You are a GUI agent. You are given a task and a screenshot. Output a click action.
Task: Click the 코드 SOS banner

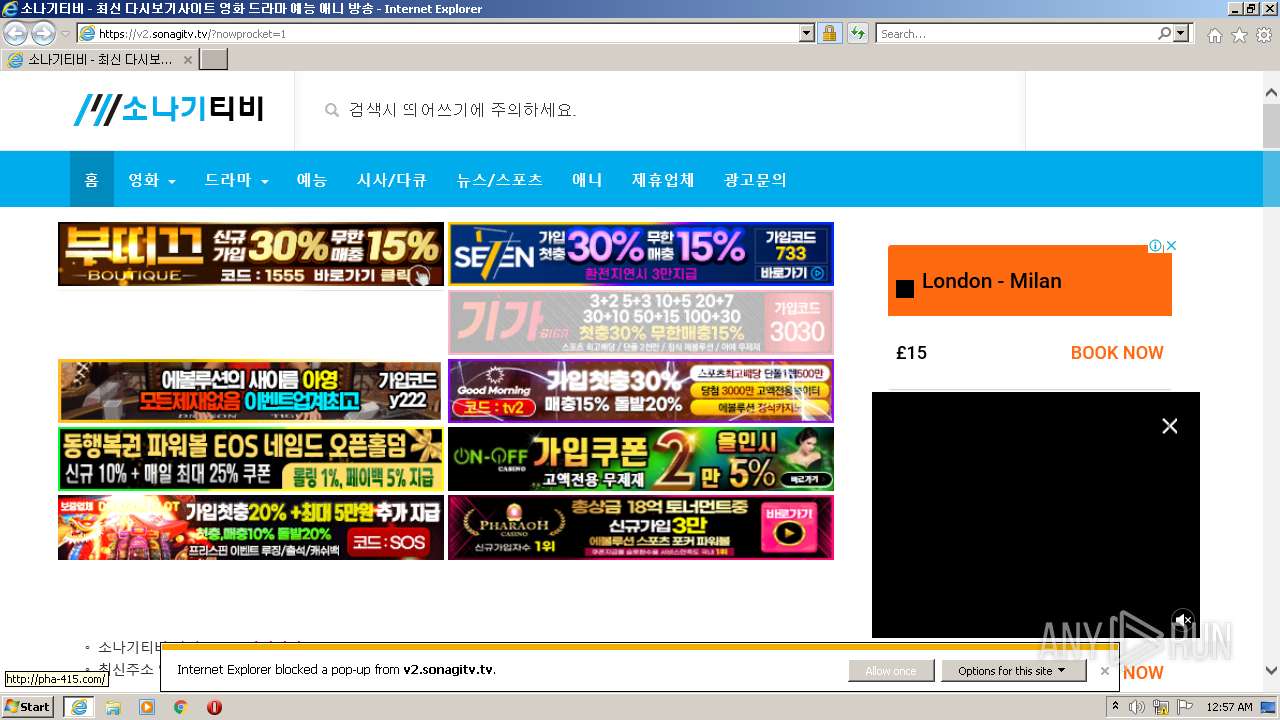(x=251, y=527)
